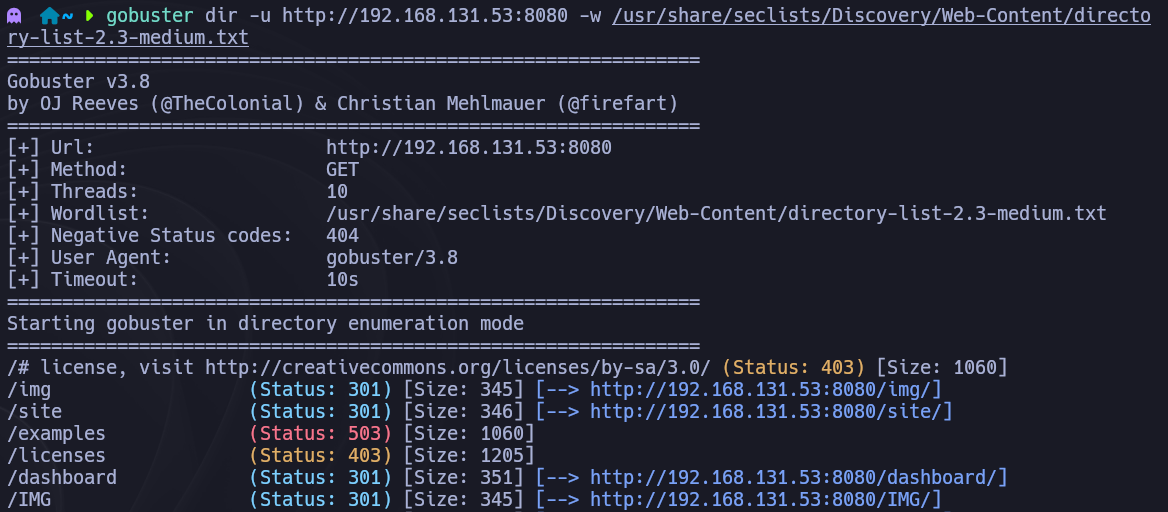The image size is (1168, 512).
Task: Click the red Status 503 text
Action: [320, 434]
